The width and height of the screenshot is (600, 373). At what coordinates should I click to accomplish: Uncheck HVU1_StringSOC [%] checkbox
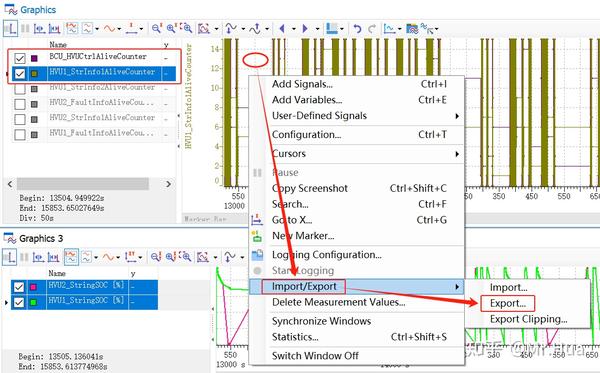pos(19,302)
